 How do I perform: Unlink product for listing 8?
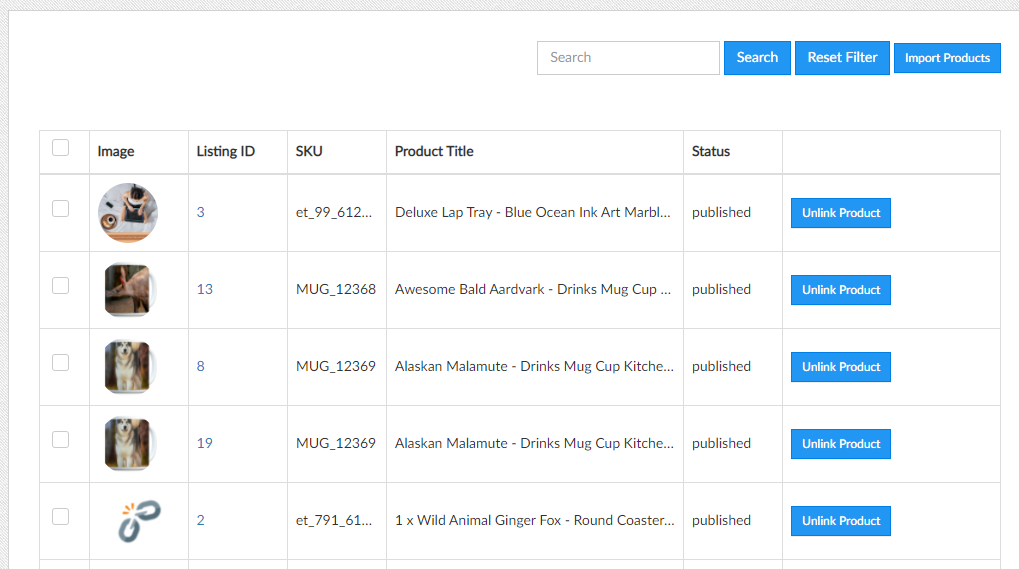point(840,367)
